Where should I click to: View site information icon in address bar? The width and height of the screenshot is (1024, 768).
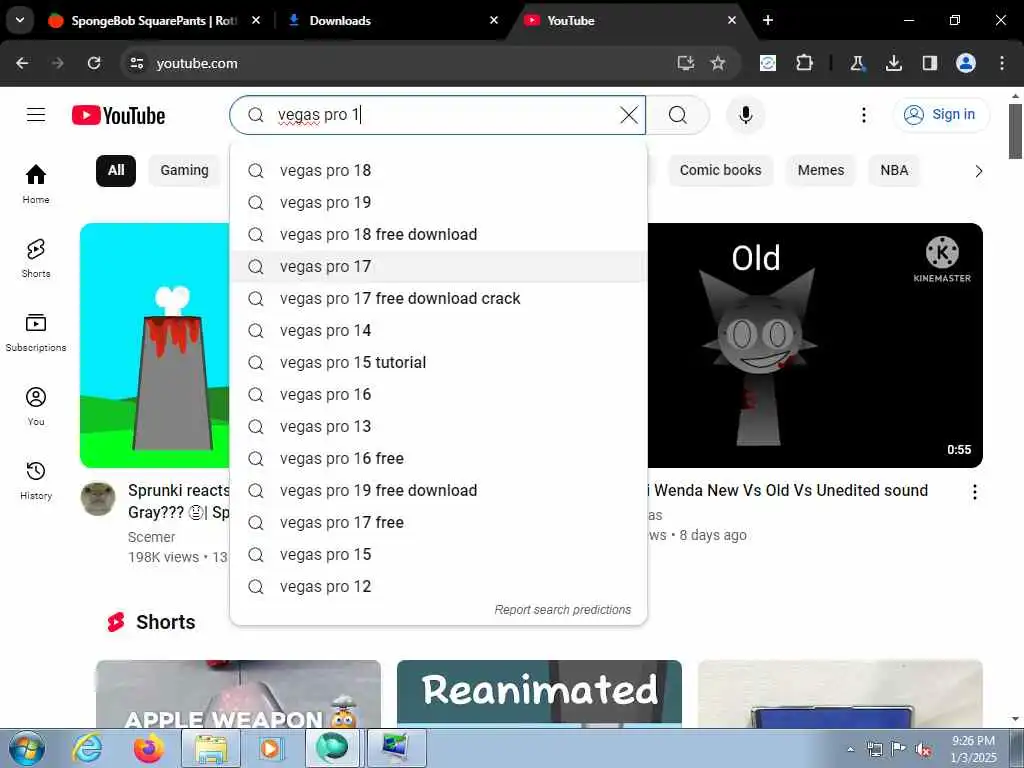[x=136, y=63]
